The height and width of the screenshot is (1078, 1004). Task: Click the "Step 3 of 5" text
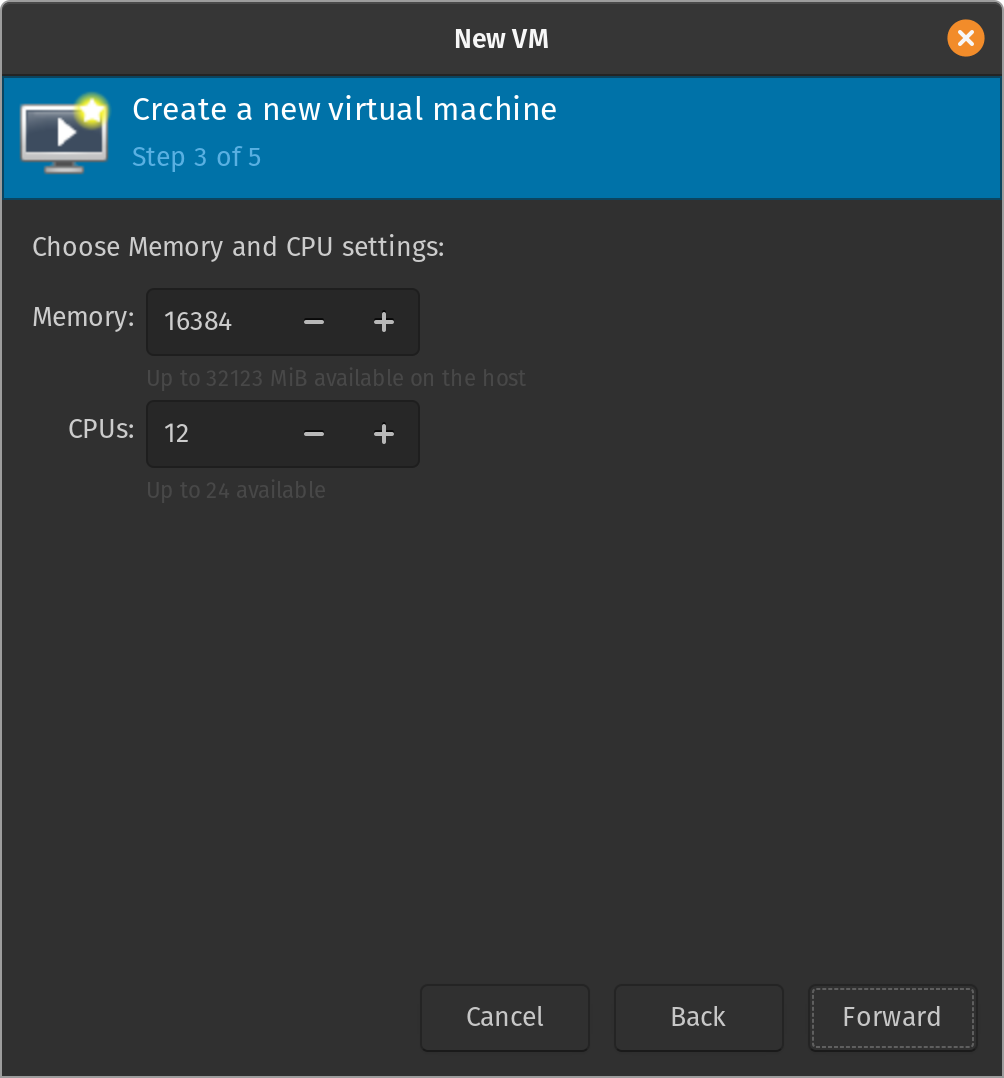(x=196, y=157)
